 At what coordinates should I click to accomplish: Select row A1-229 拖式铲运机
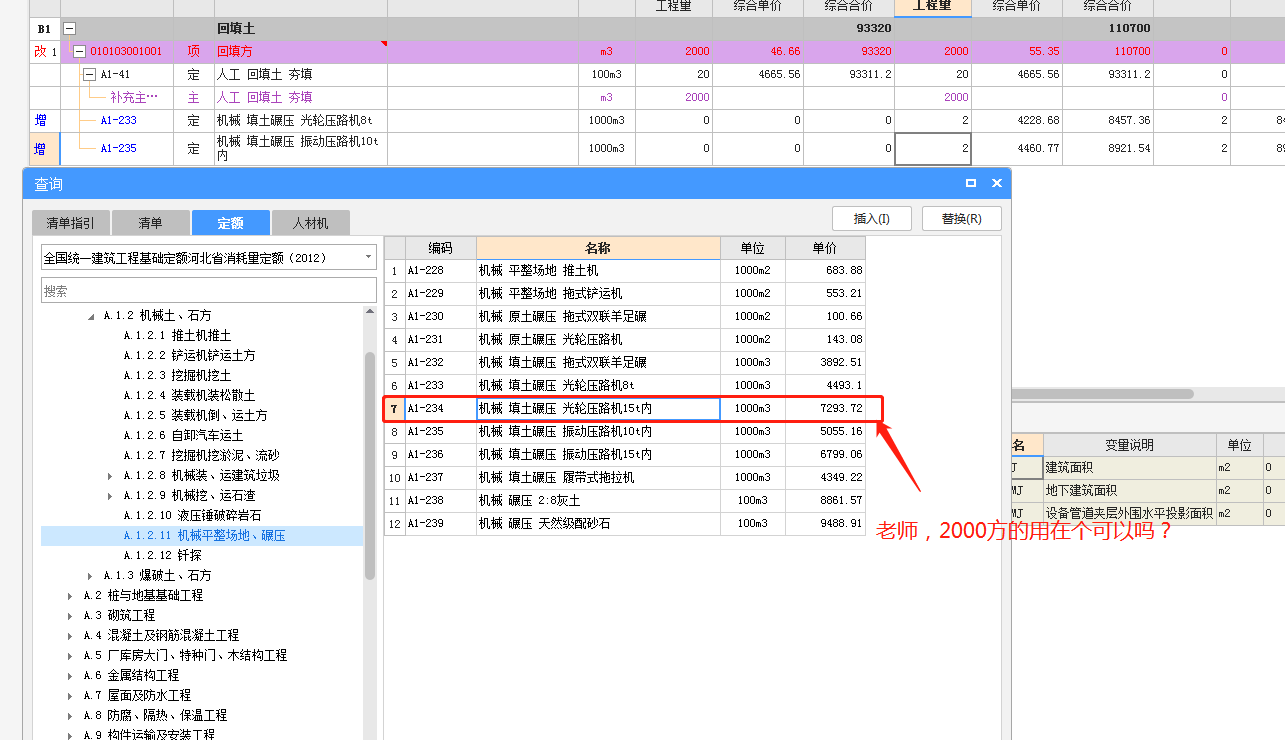tap(625, 293)
